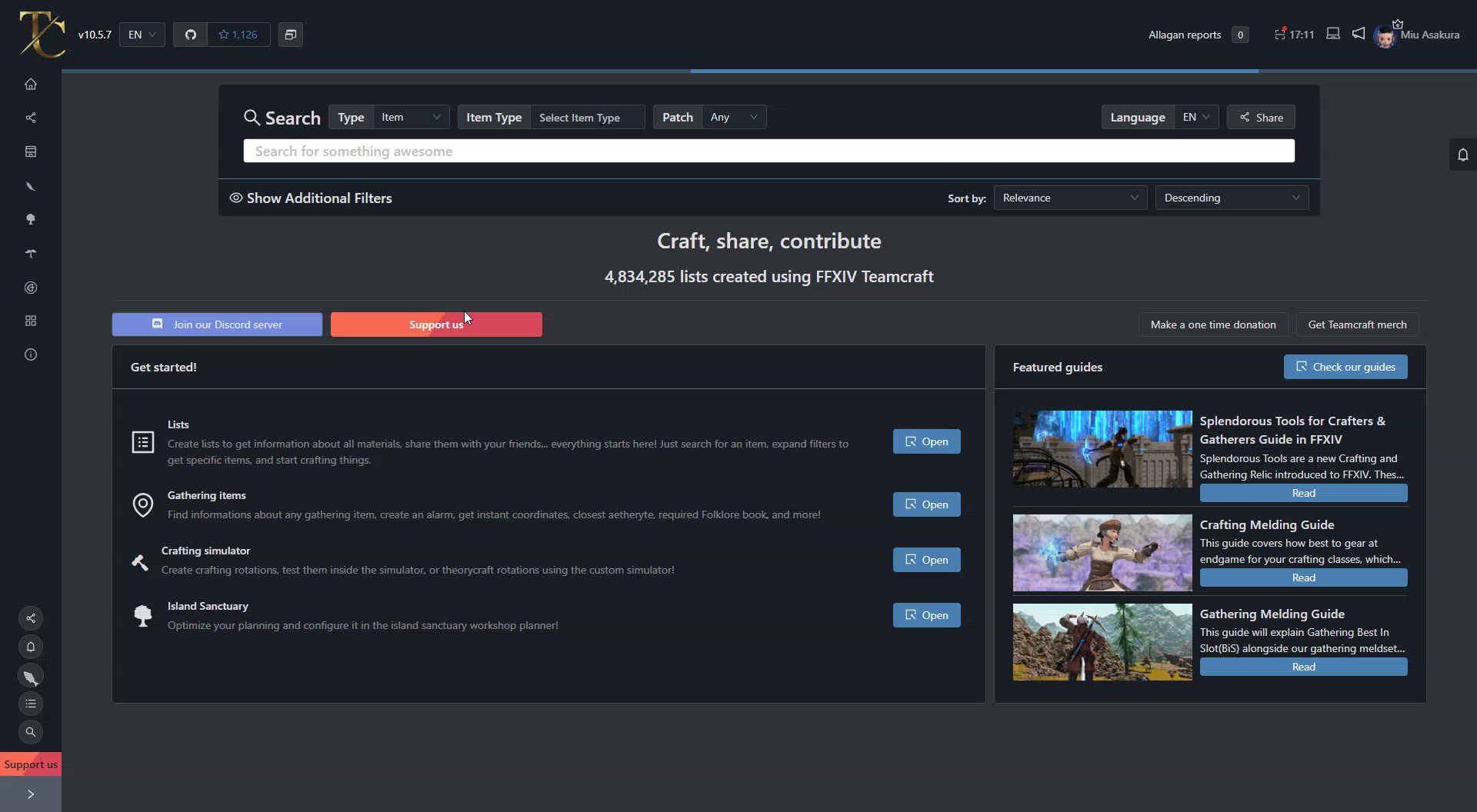Open the Island Sanctuary section

tap(926, 615)
